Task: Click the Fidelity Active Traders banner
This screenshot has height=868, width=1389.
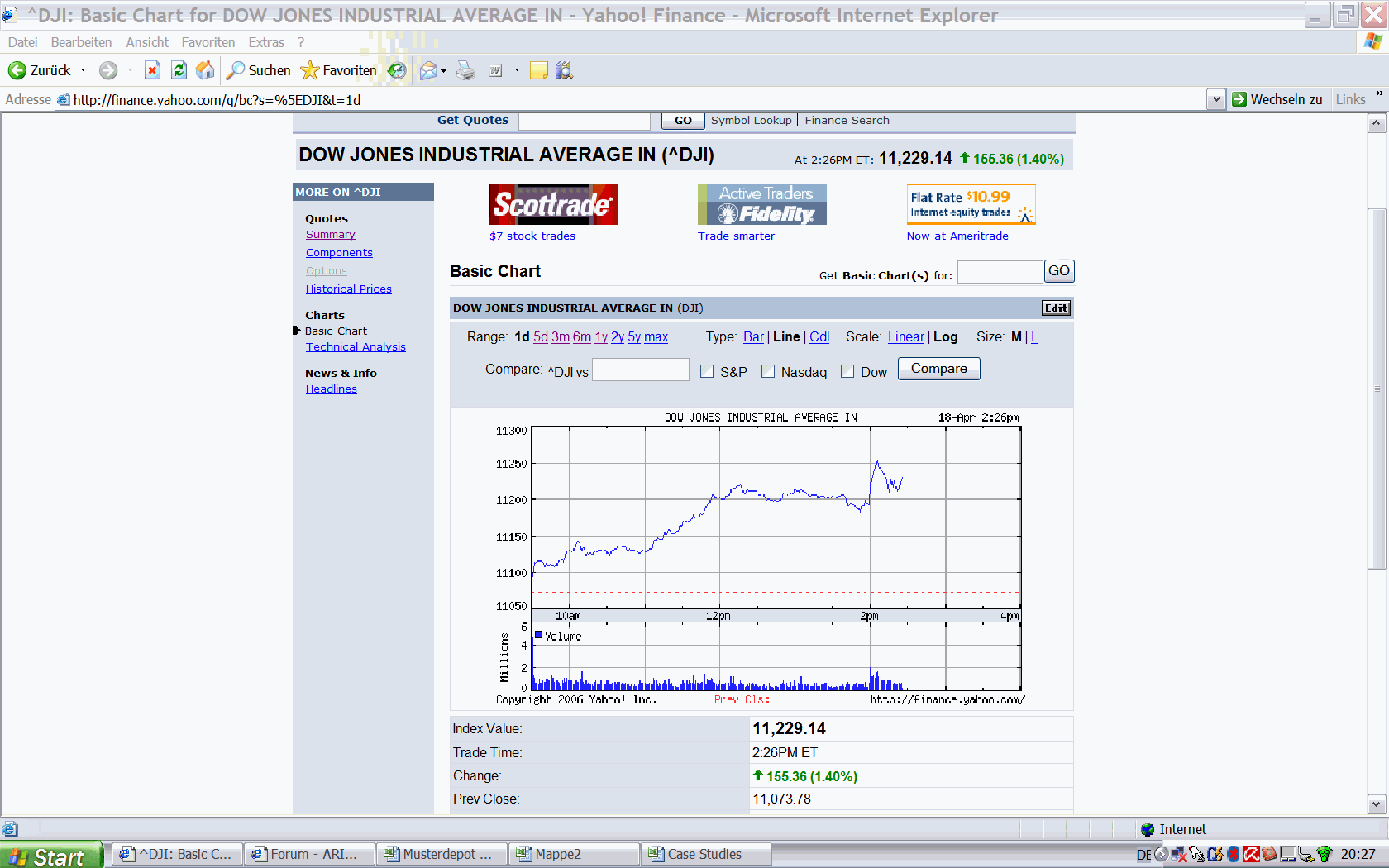Action: tap(762, 204)
